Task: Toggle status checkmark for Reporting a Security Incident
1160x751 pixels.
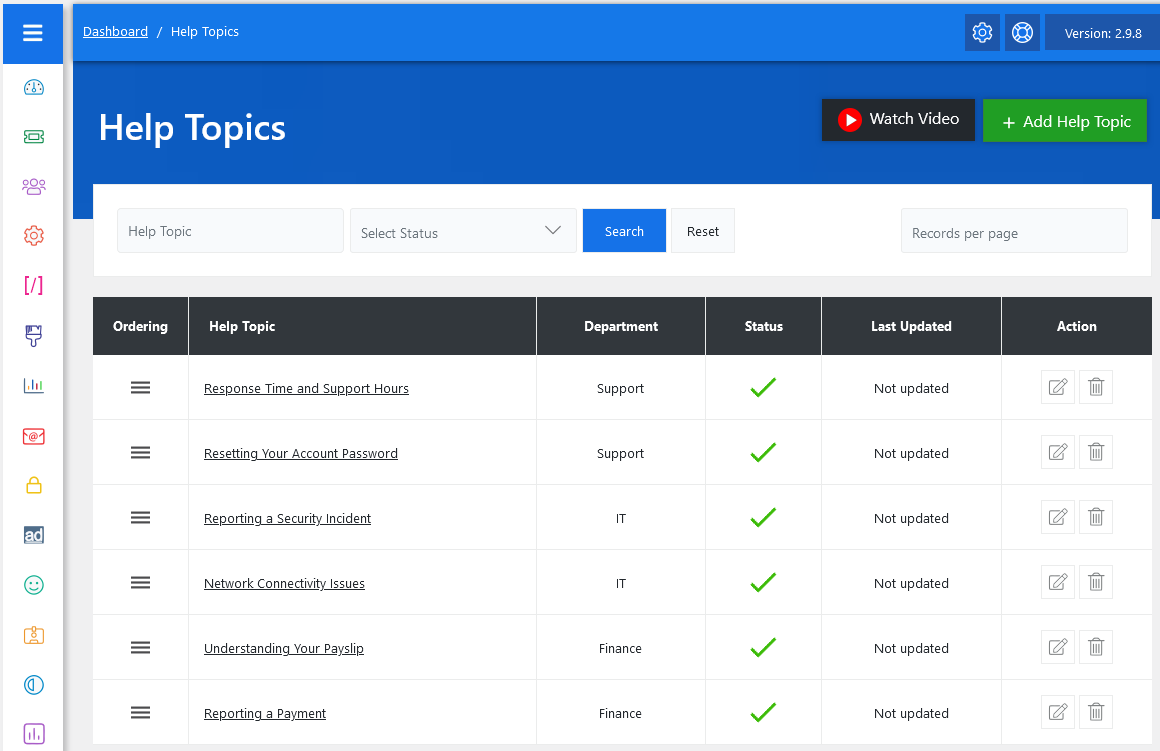Action: coord(763,518)
